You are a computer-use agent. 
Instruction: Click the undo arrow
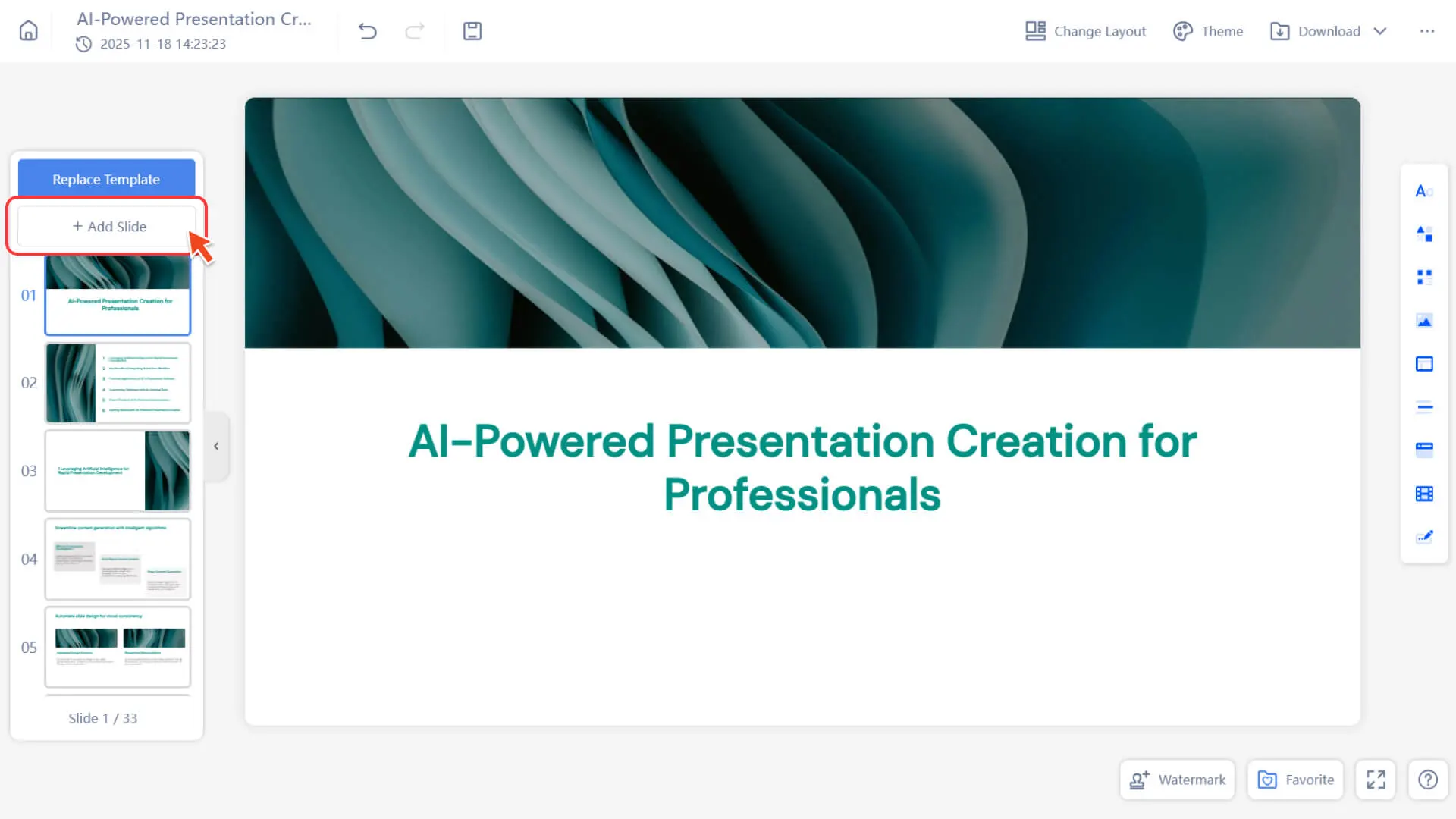(368, 31)
